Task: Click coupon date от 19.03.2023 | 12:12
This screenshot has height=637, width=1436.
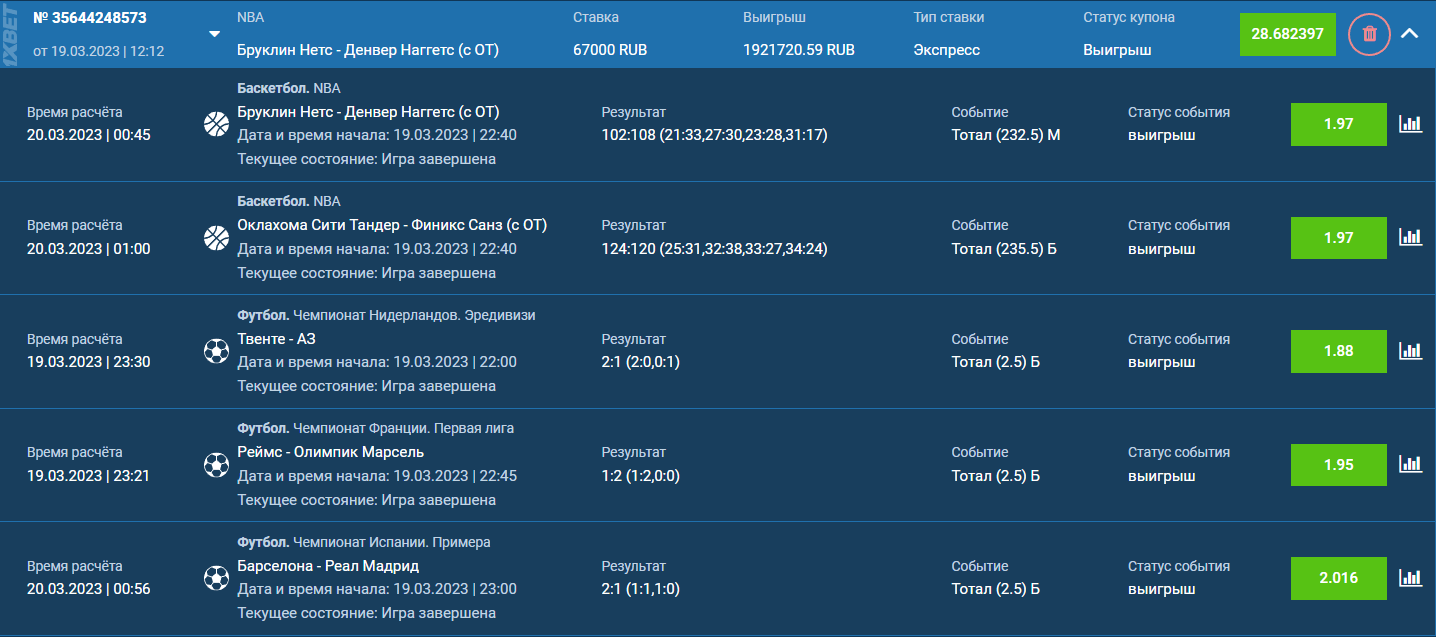Action: click(98, 51)
